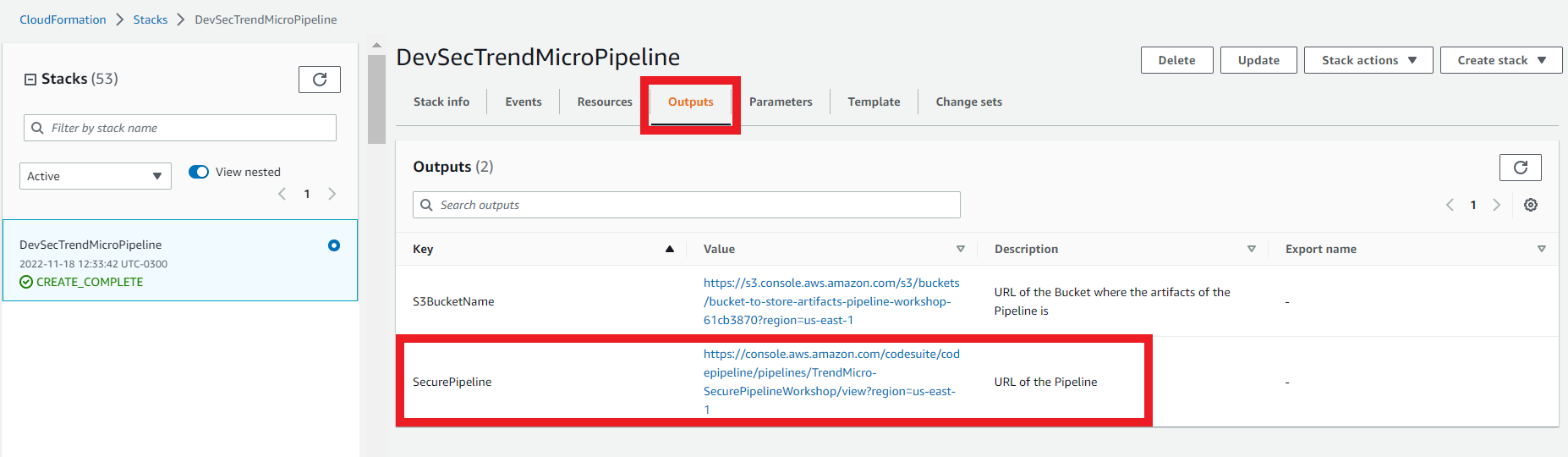This screenshot has width=1568, height=457.
Task: Collapse the Stacks panel icon
Action: point(30,80)
